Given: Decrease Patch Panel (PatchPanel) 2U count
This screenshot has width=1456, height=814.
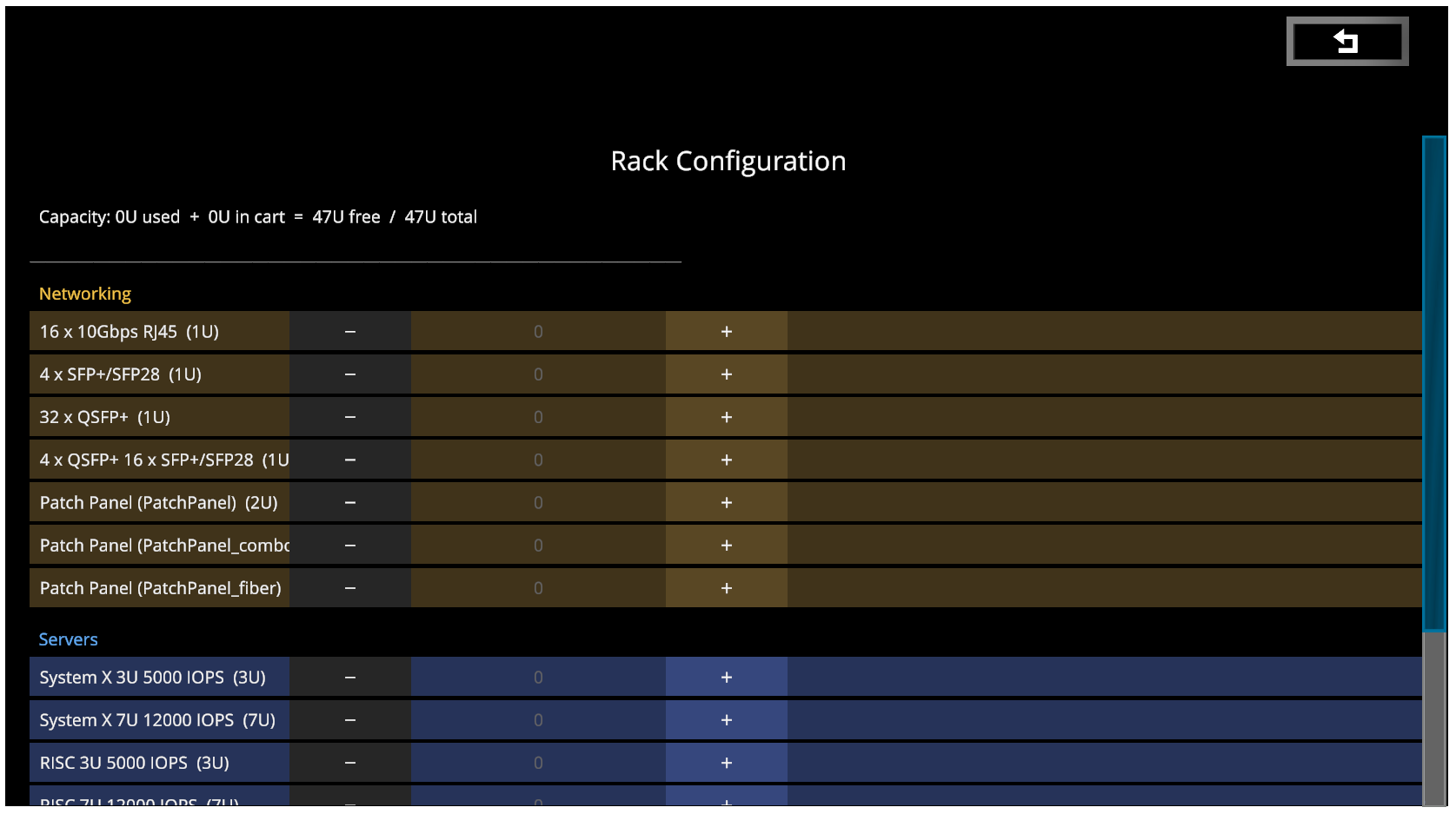Looking at the screenshot, I should 350,503.
